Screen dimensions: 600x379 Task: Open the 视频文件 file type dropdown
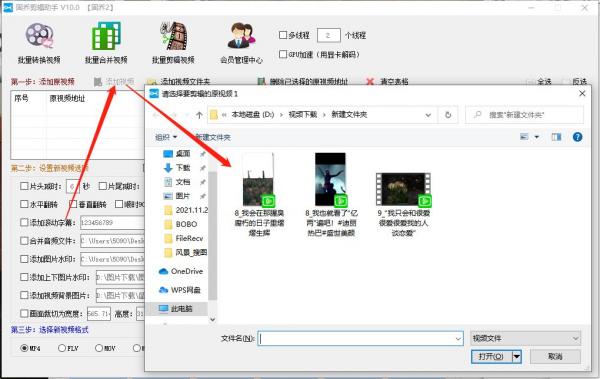click(x=525, y=338)
